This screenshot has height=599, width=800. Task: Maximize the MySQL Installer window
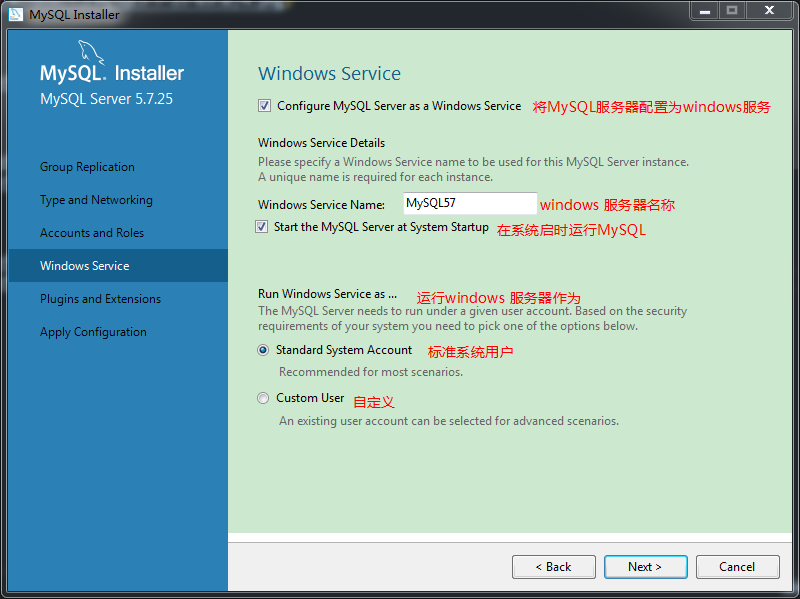click(732, 11)
